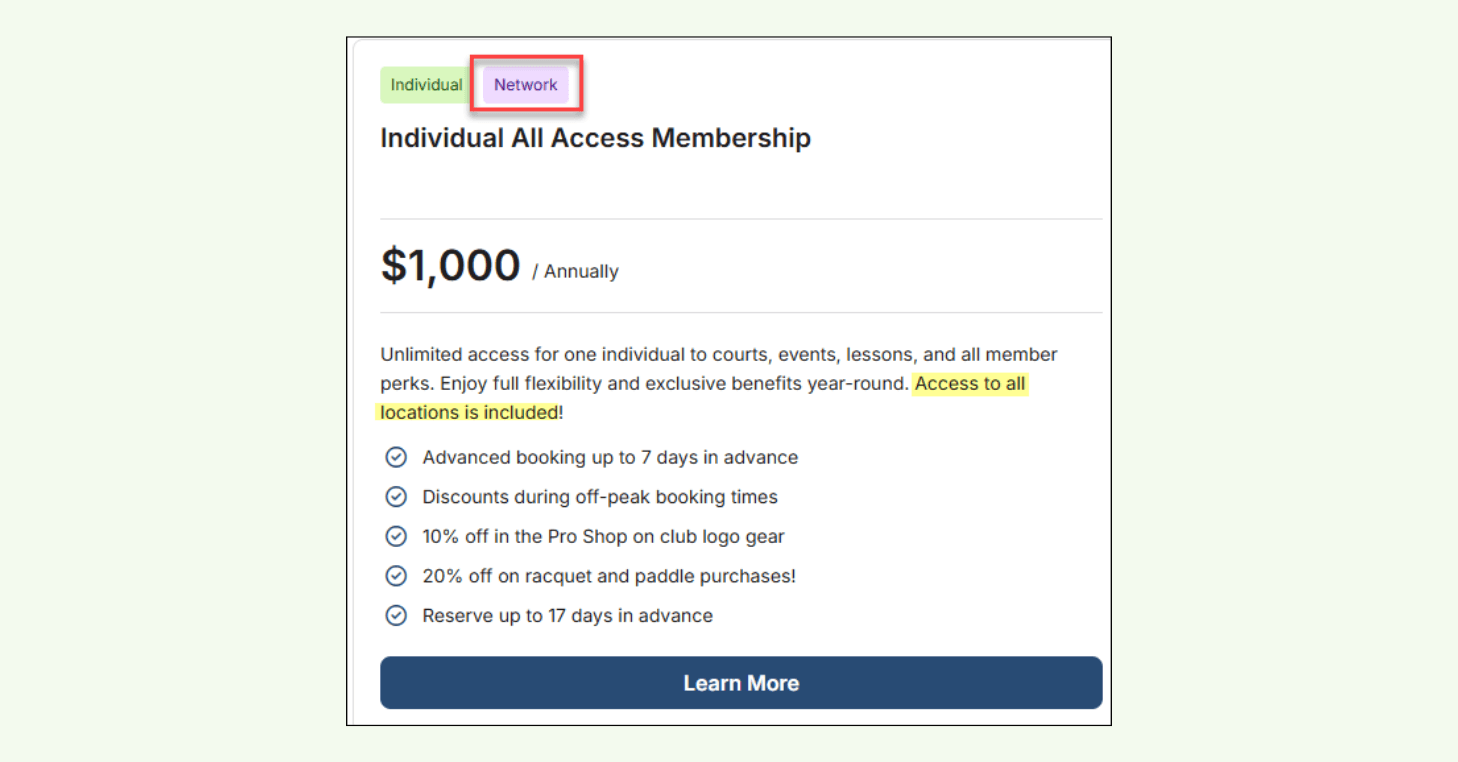Screen dimensions: 1458x762
Task: Click 20% off on racquet purchases text
Action: (609, 576)
